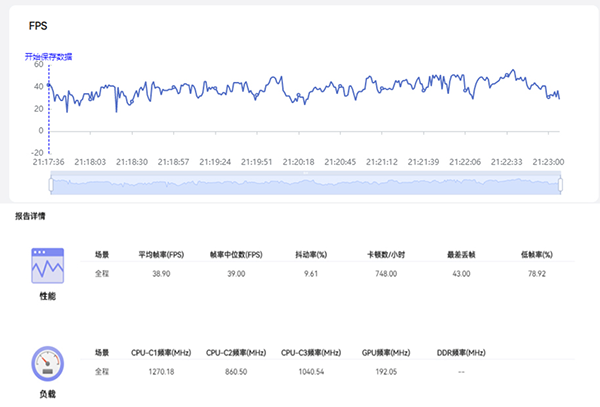This screenshot has height=407, width=600.
Task: Select the 748.00 stutter count value
Action: tap(387, 272)
